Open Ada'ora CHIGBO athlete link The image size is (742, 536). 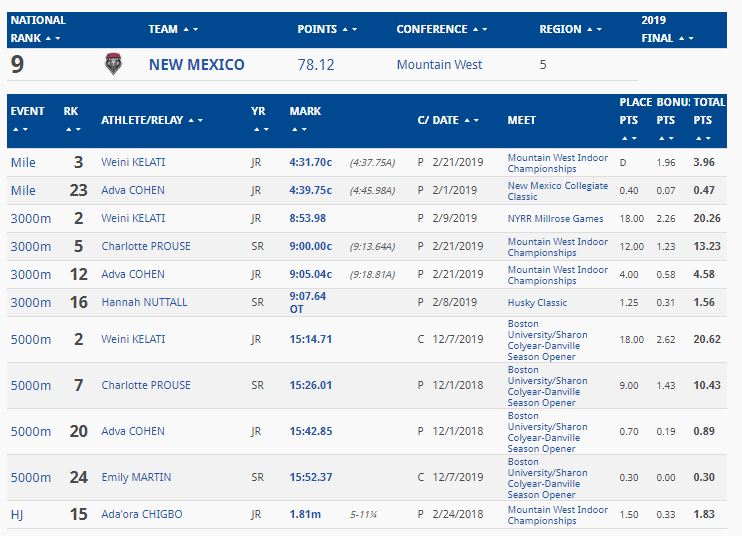(141, 514)
